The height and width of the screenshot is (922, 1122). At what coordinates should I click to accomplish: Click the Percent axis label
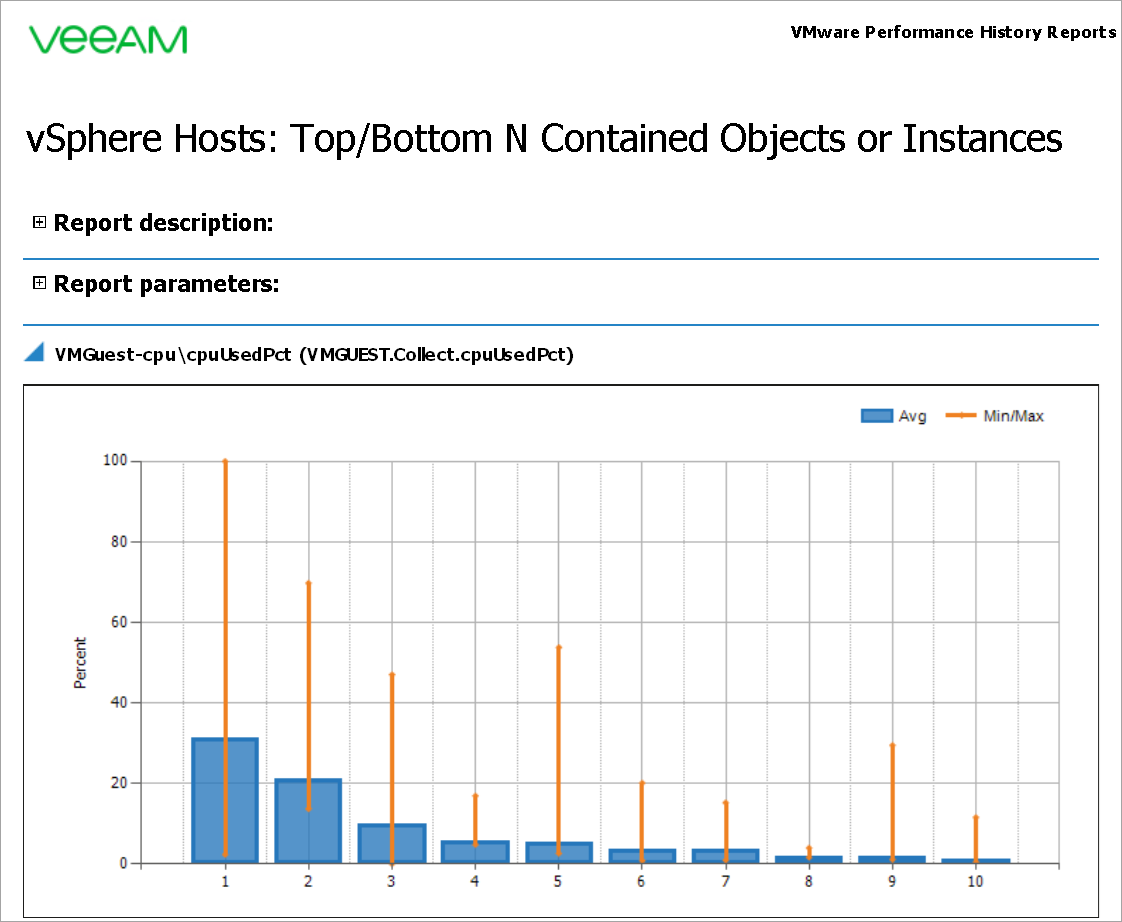[x=79, y=663]
